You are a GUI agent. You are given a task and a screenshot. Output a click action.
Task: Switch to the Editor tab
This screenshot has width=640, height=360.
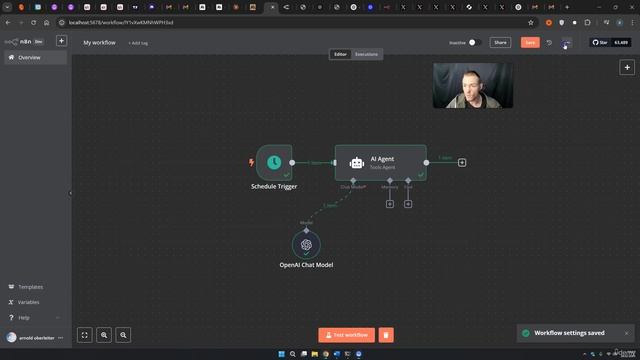click(x=340, y=54)
